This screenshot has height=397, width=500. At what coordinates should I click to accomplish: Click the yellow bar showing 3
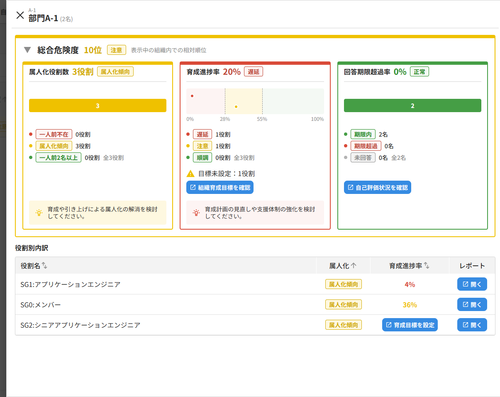(x=98, y=105)
